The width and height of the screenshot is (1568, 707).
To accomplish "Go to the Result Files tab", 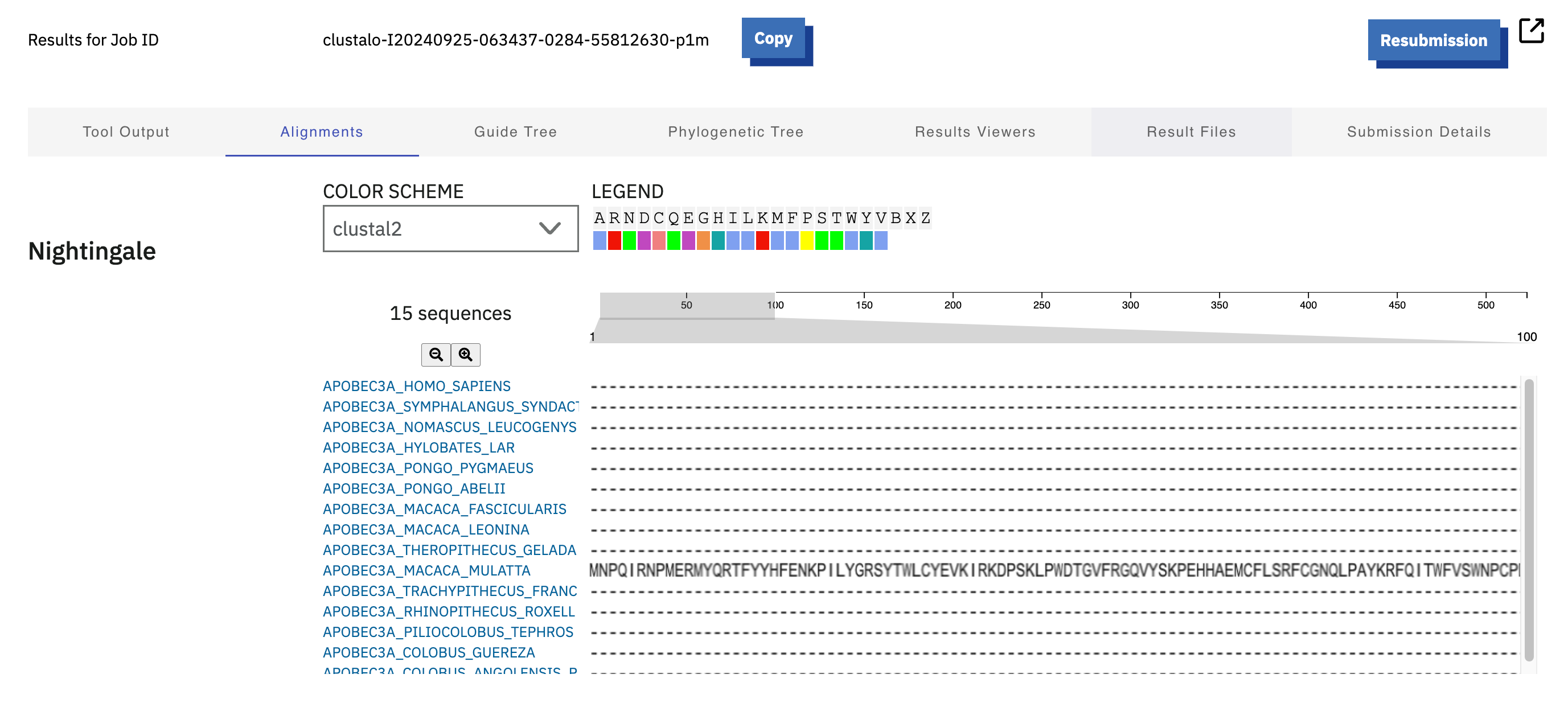I will point(1191,132).
